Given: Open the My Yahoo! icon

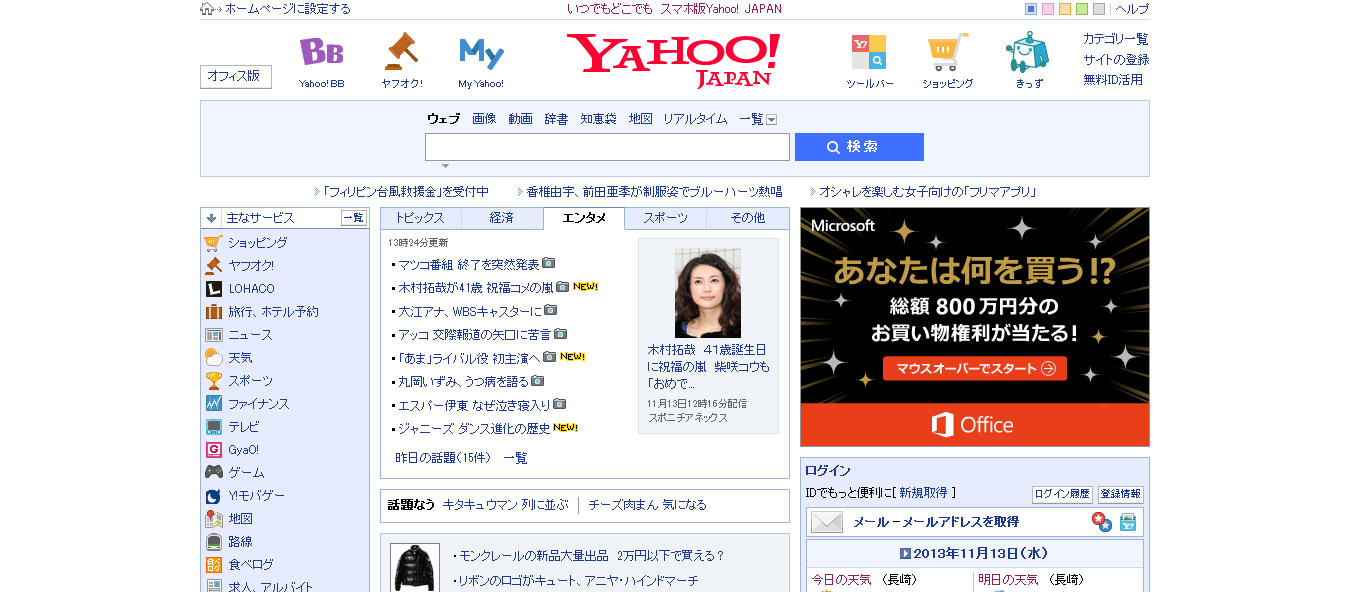Looking at the screenshot, I should click(481, 52).
